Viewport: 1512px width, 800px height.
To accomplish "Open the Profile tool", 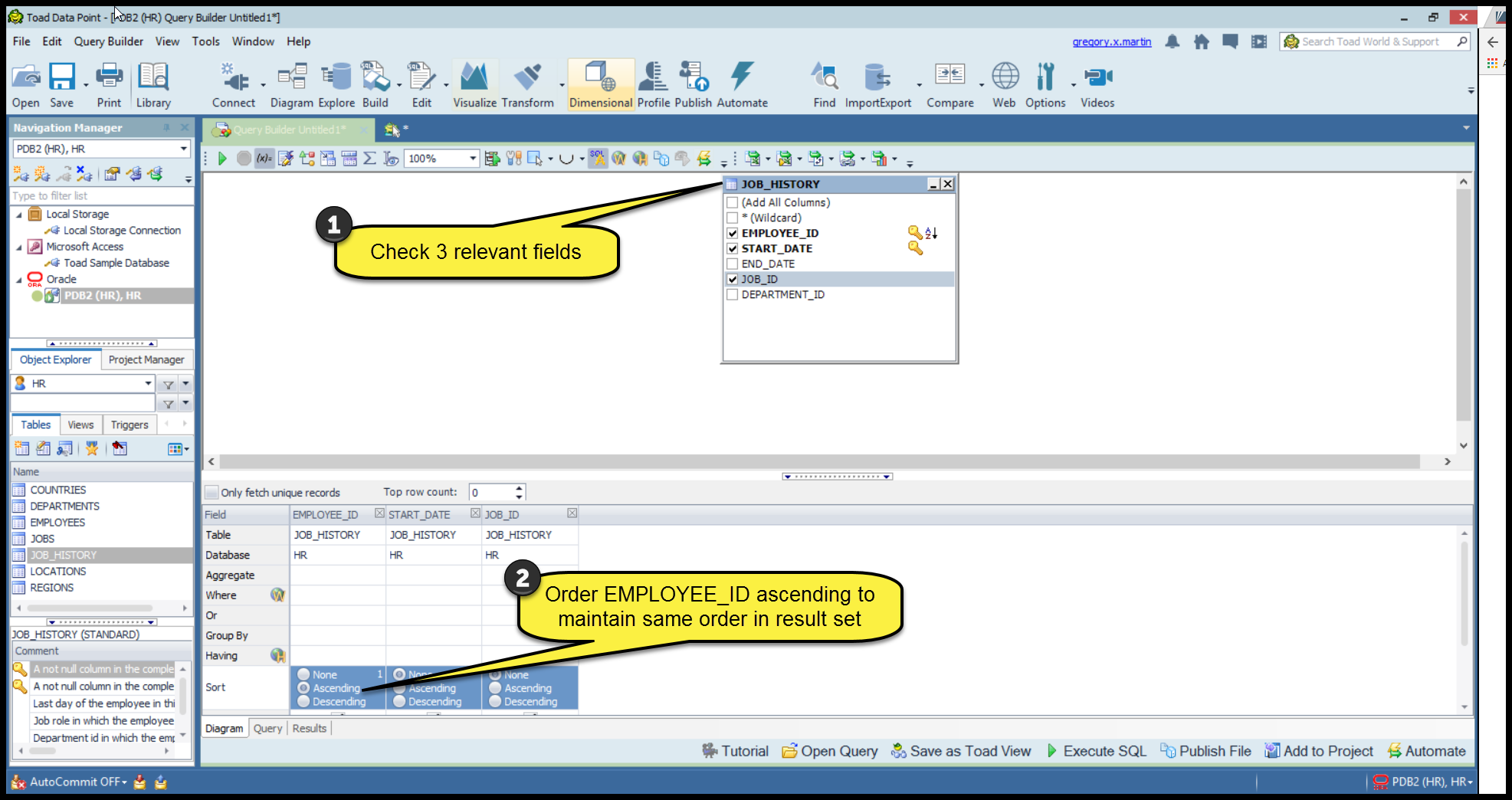I will click(x=654, y=85).
